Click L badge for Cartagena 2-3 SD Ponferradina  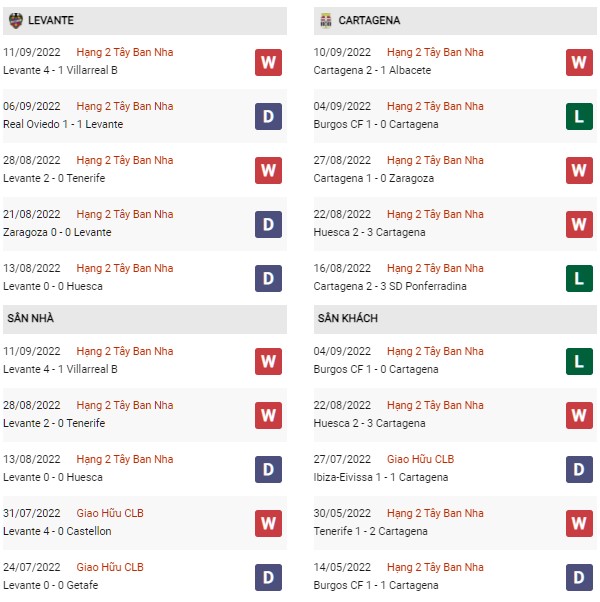pyautogui.click(x=579, y=278)
